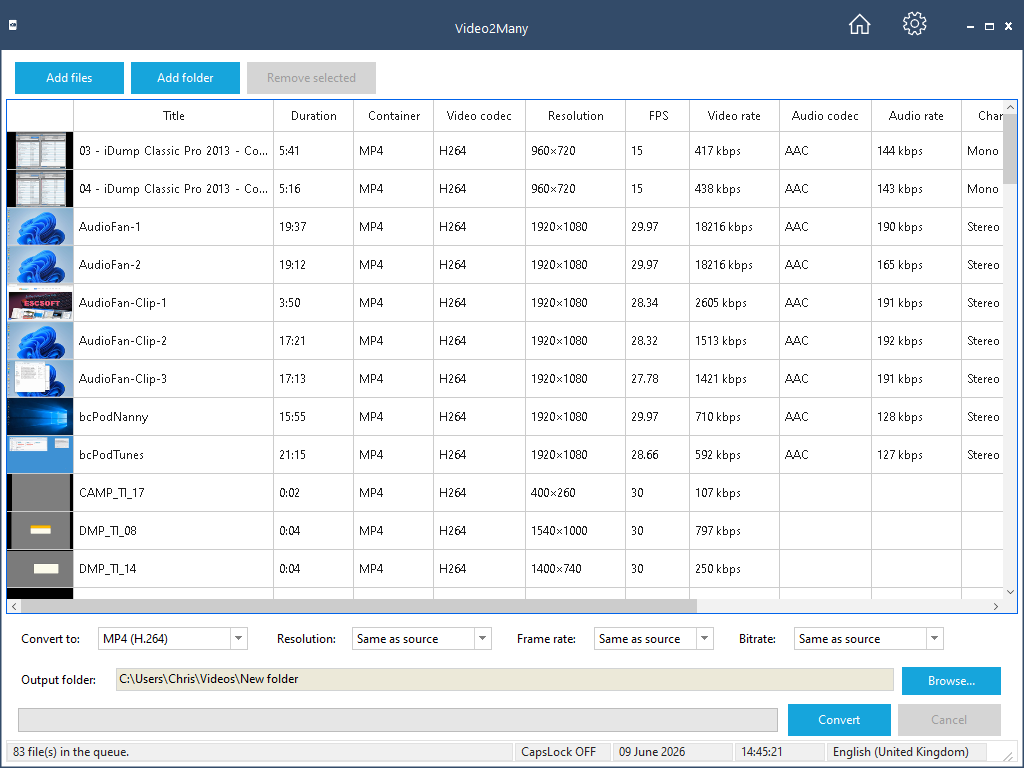Open the Bitrate dropdown
This screenshot has width=1024, height=768.
pos(935,639)
